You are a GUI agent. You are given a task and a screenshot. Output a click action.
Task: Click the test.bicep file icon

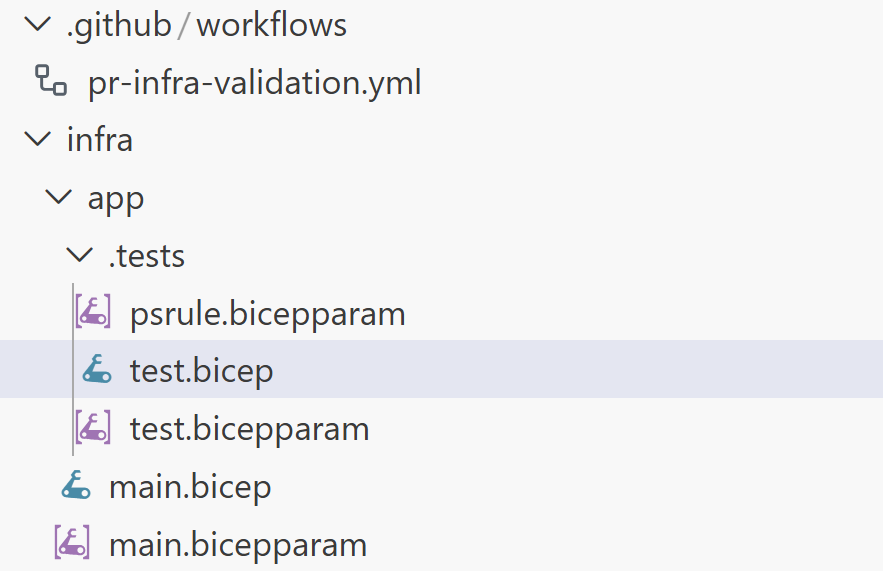point(96,371)
